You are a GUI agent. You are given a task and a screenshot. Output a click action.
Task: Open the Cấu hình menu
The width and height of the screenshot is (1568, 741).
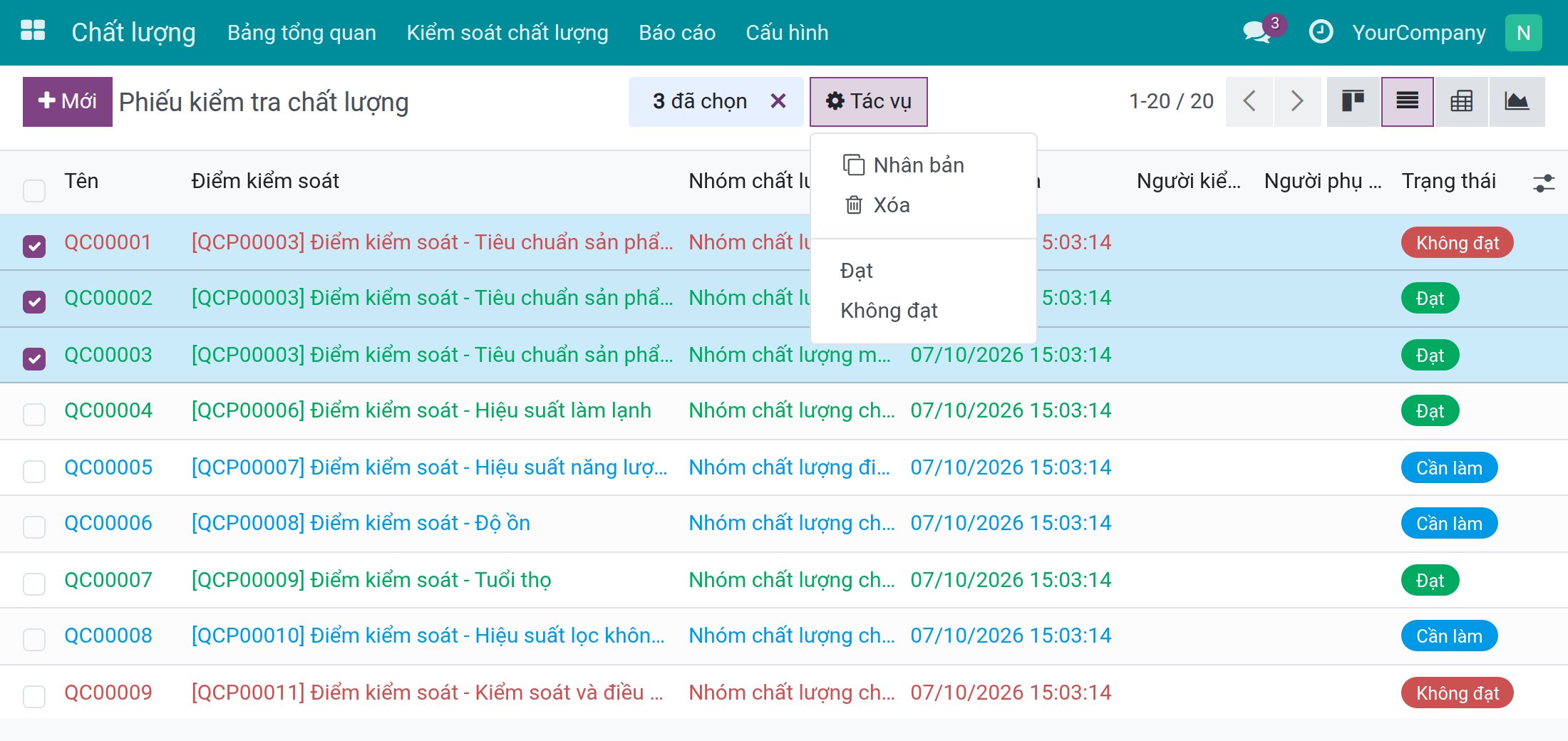[787, 33]
